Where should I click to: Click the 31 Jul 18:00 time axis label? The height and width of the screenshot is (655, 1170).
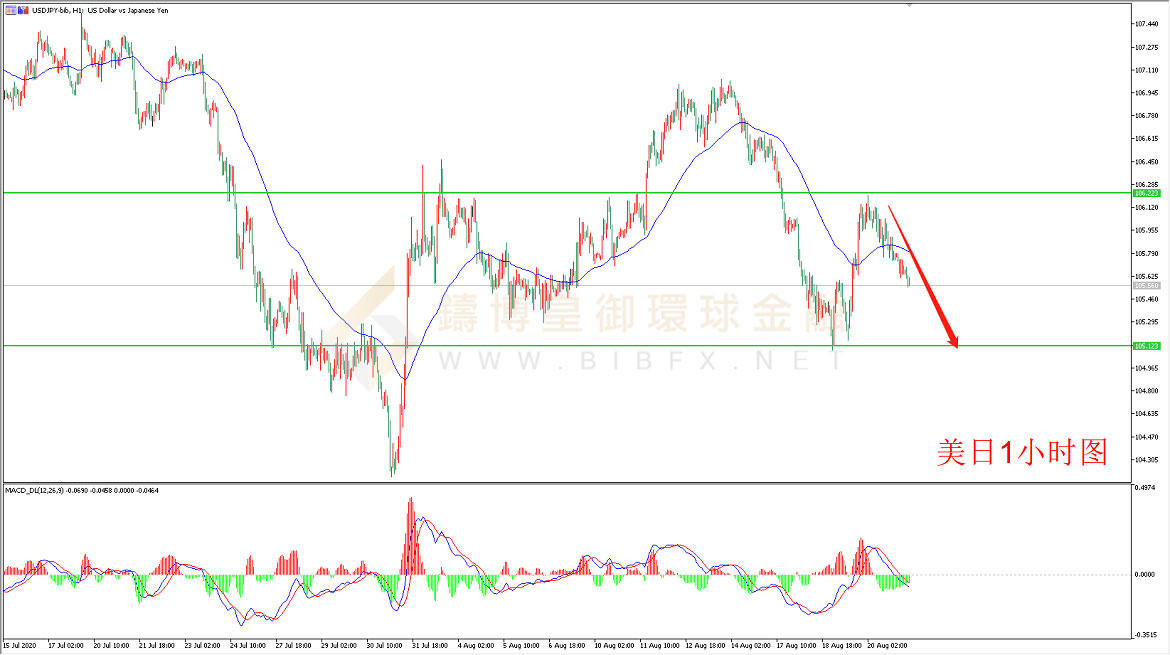point(427,646)
